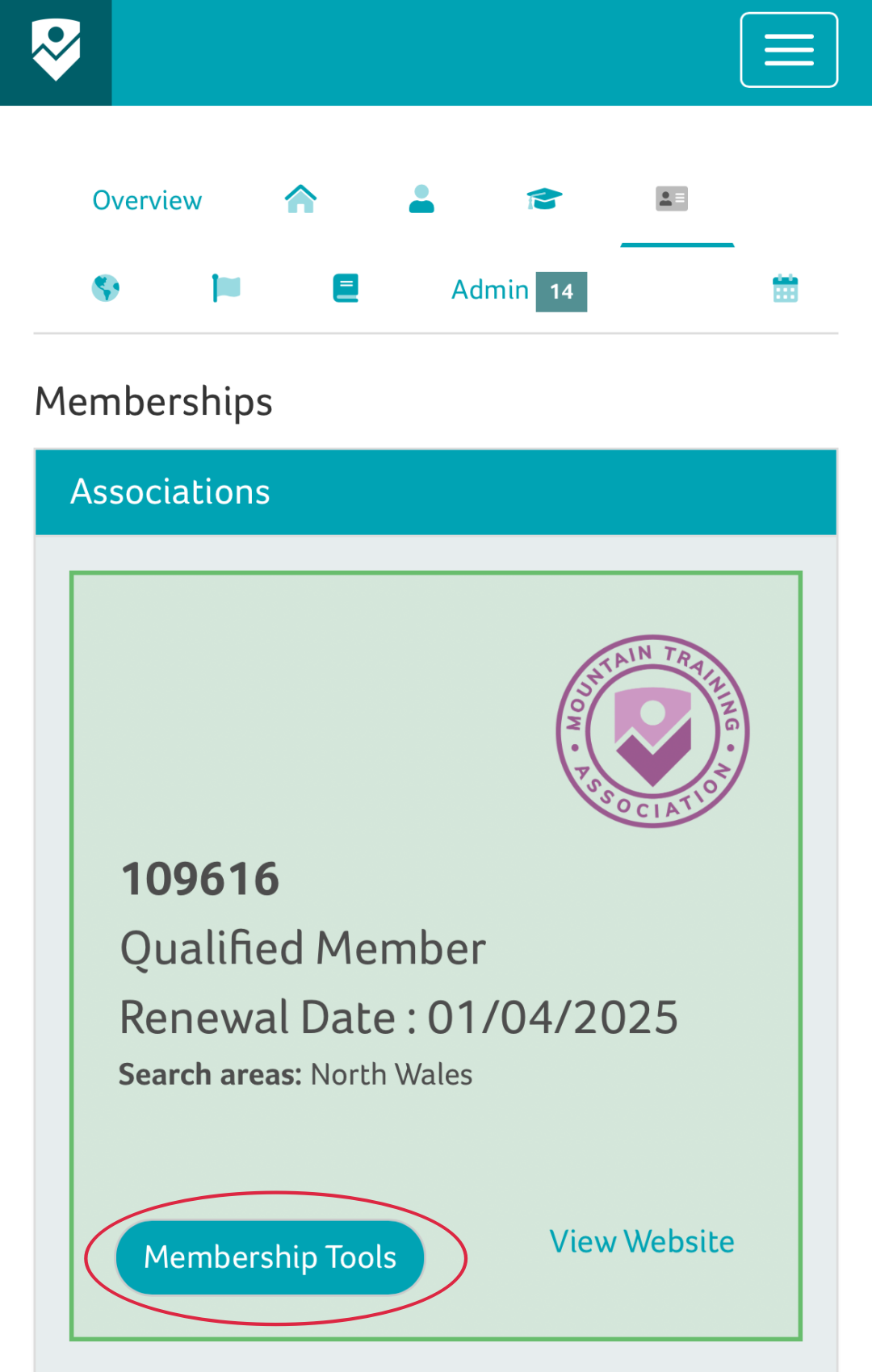Screen dimensions: 872x1372
Task: Click membership number 109616
Action: 200,879
